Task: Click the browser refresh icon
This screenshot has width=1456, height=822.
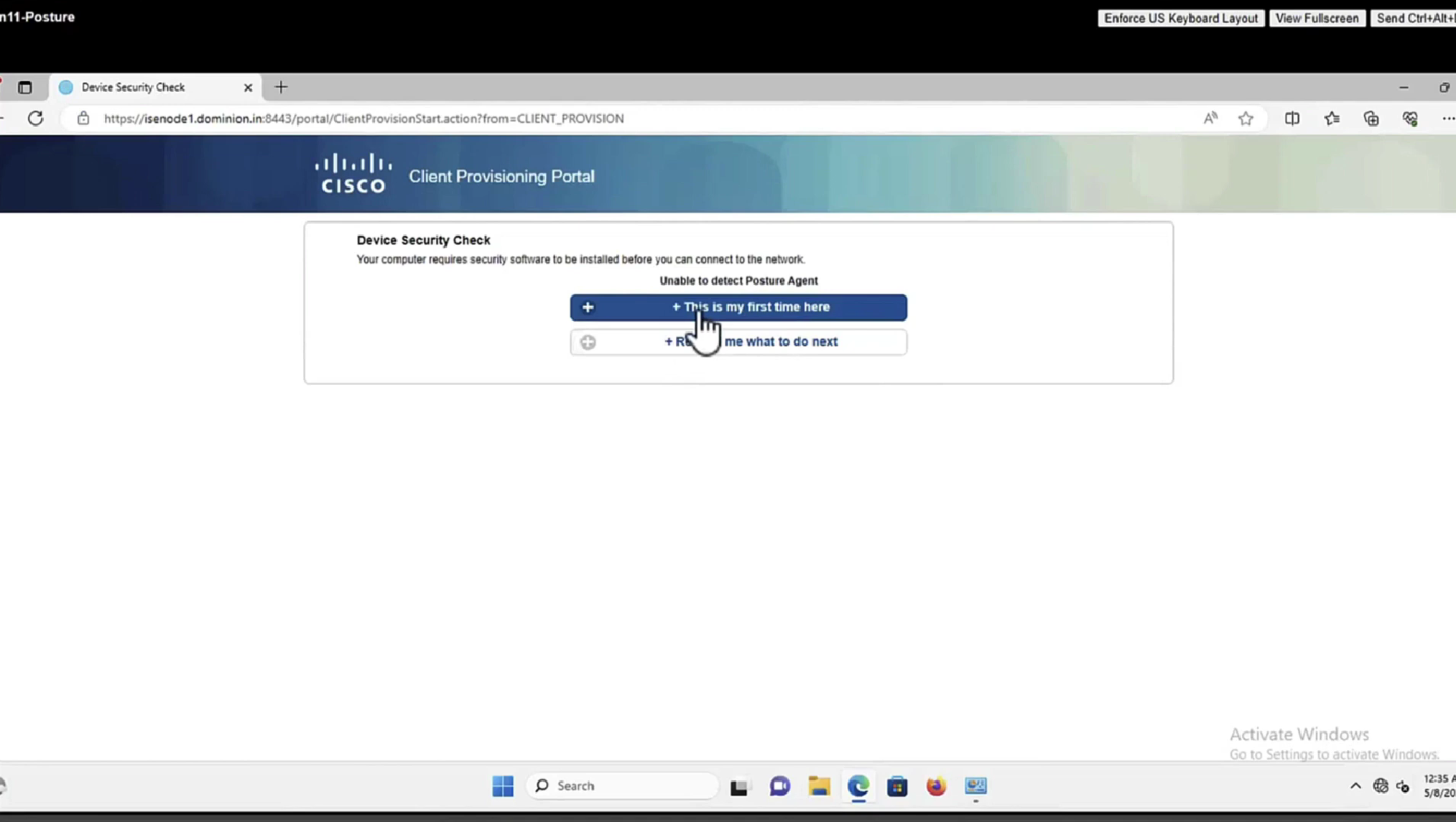Action: pyautogui.click(x=35, y=119)
